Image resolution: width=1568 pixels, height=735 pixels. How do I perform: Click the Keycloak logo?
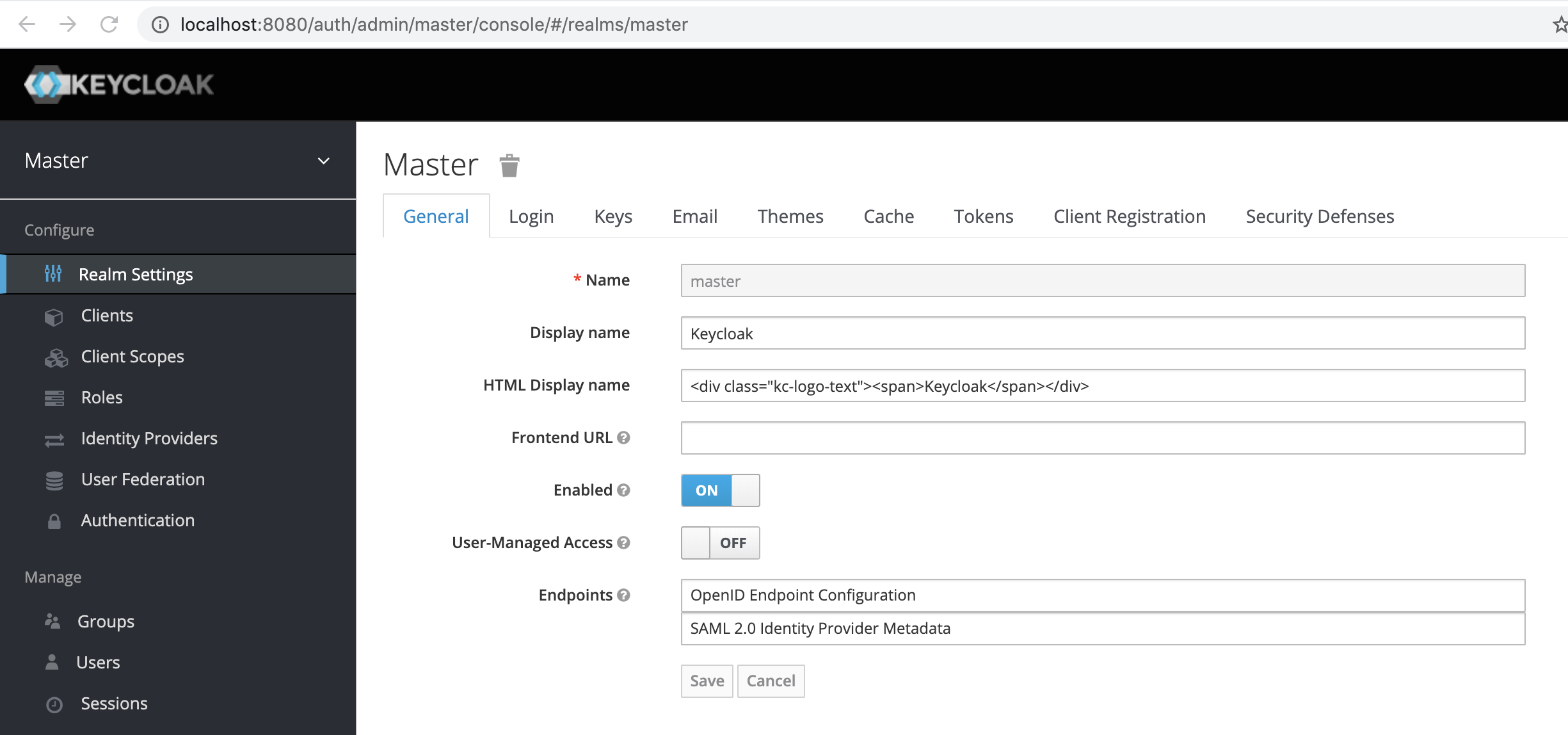point(118,83)
